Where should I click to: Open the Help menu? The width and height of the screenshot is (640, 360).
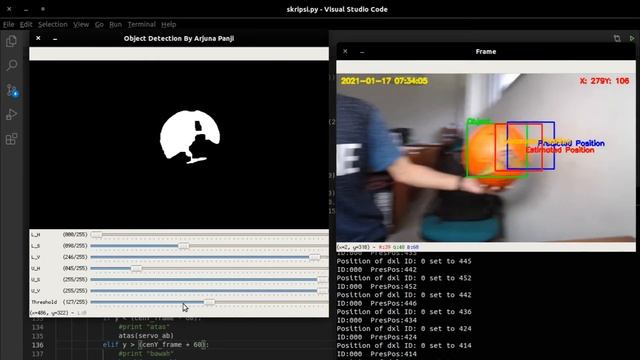tap(169, 24)
